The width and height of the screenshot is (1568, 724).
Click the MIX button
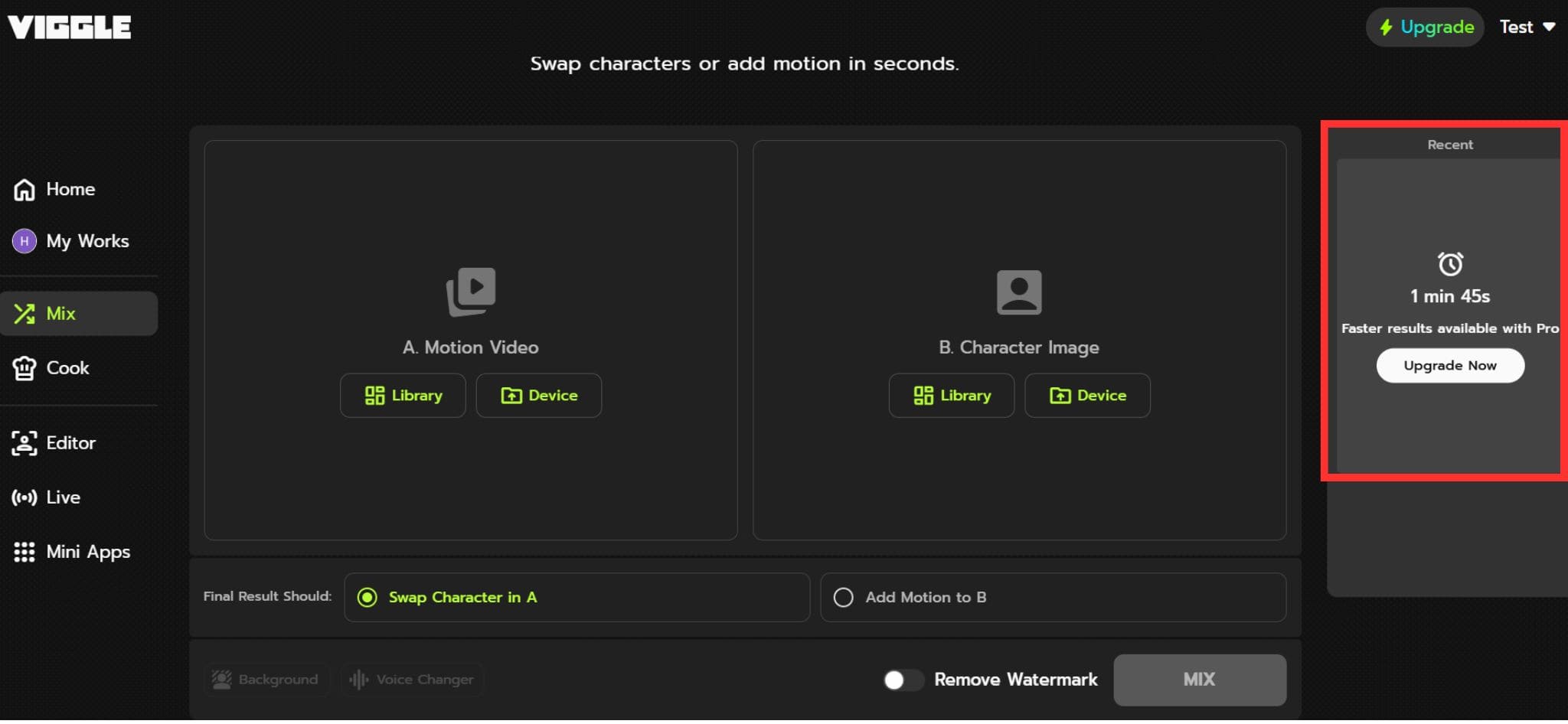click(1199, 680)
